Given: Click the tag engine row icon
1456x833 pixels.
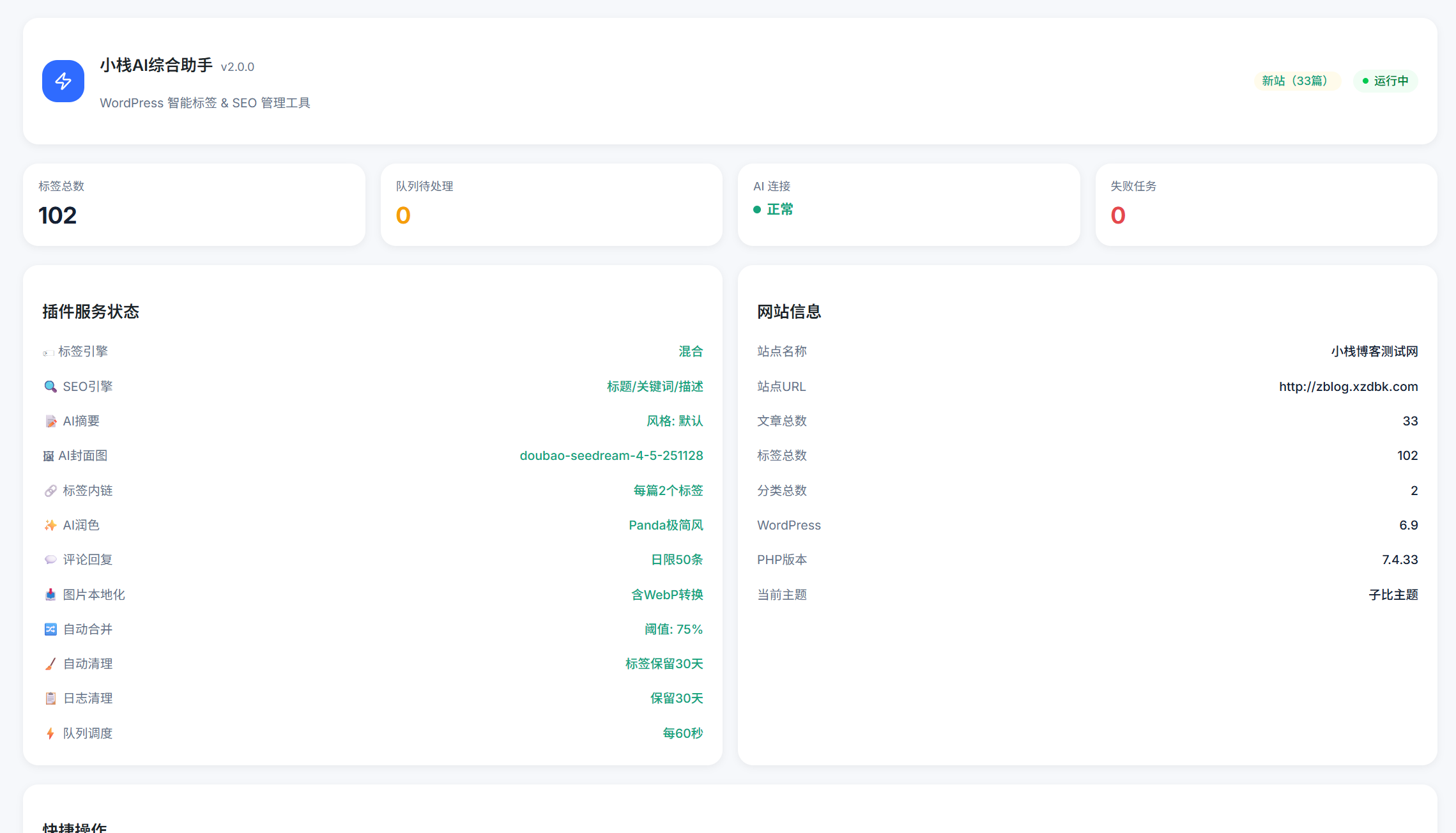Looking at the screenshot, I should pyautogui.click(x=48, y=353).
